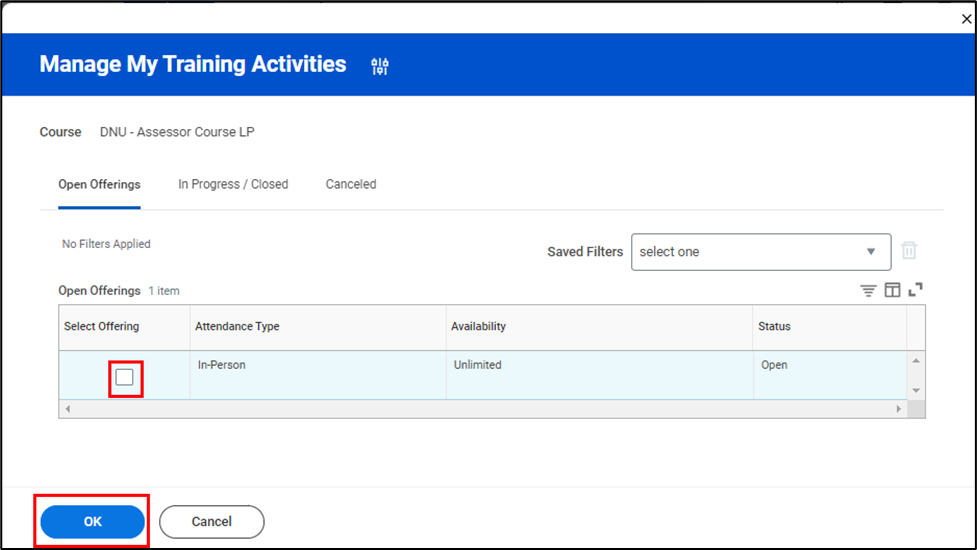Click the trash icon next to Saved Filters
The image size is (977, 550).
point(909,251)
